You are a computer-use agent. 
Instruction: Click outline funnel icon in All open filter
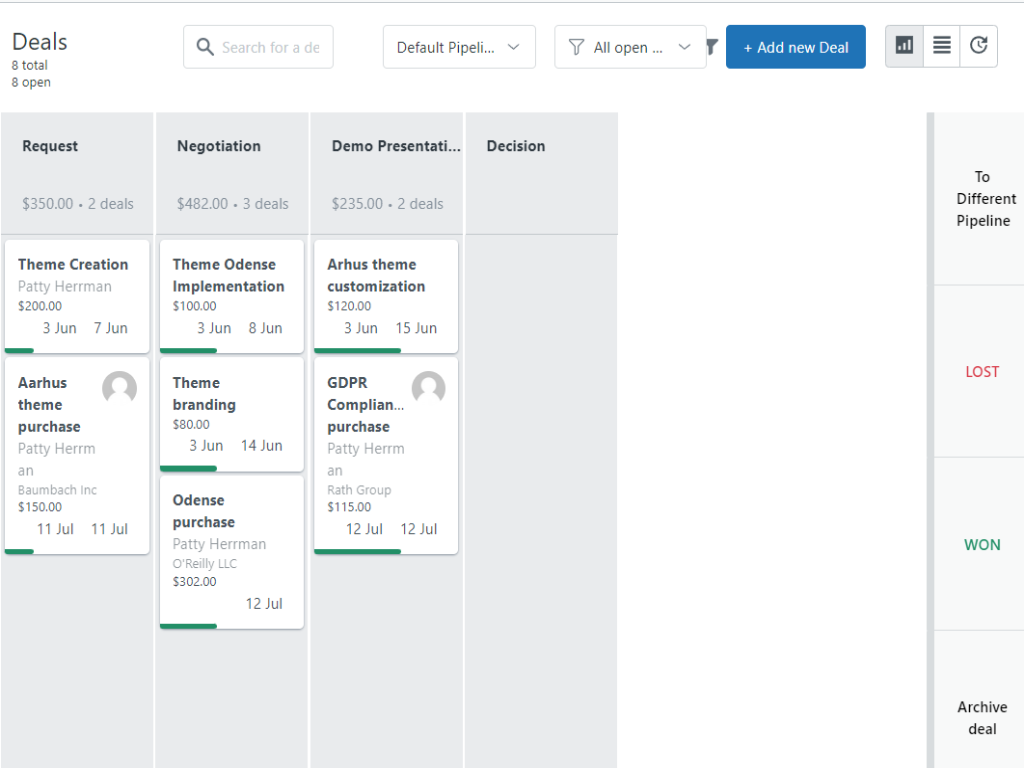click(576, 47)
